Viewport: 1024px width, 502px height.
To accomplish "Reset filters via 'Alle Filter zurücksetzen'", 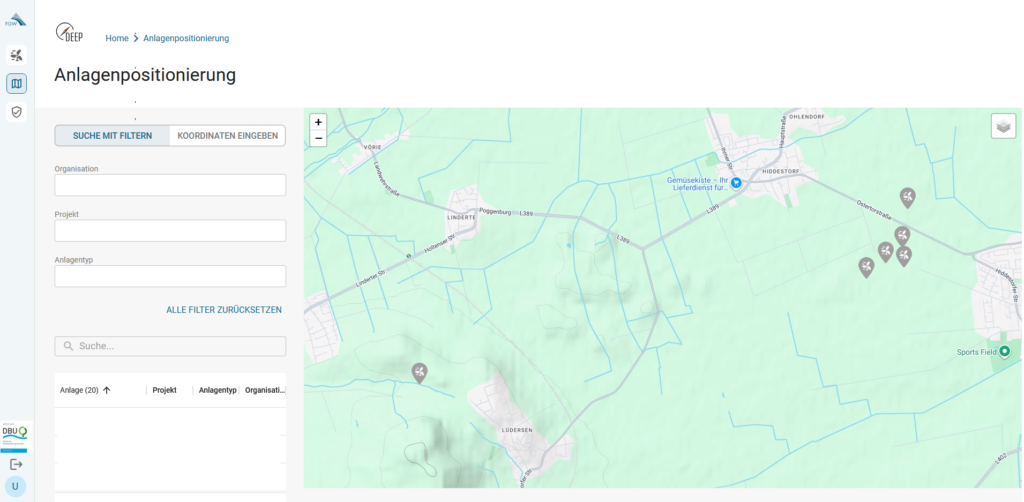I will pyautogui.click(x=224, y=310).
